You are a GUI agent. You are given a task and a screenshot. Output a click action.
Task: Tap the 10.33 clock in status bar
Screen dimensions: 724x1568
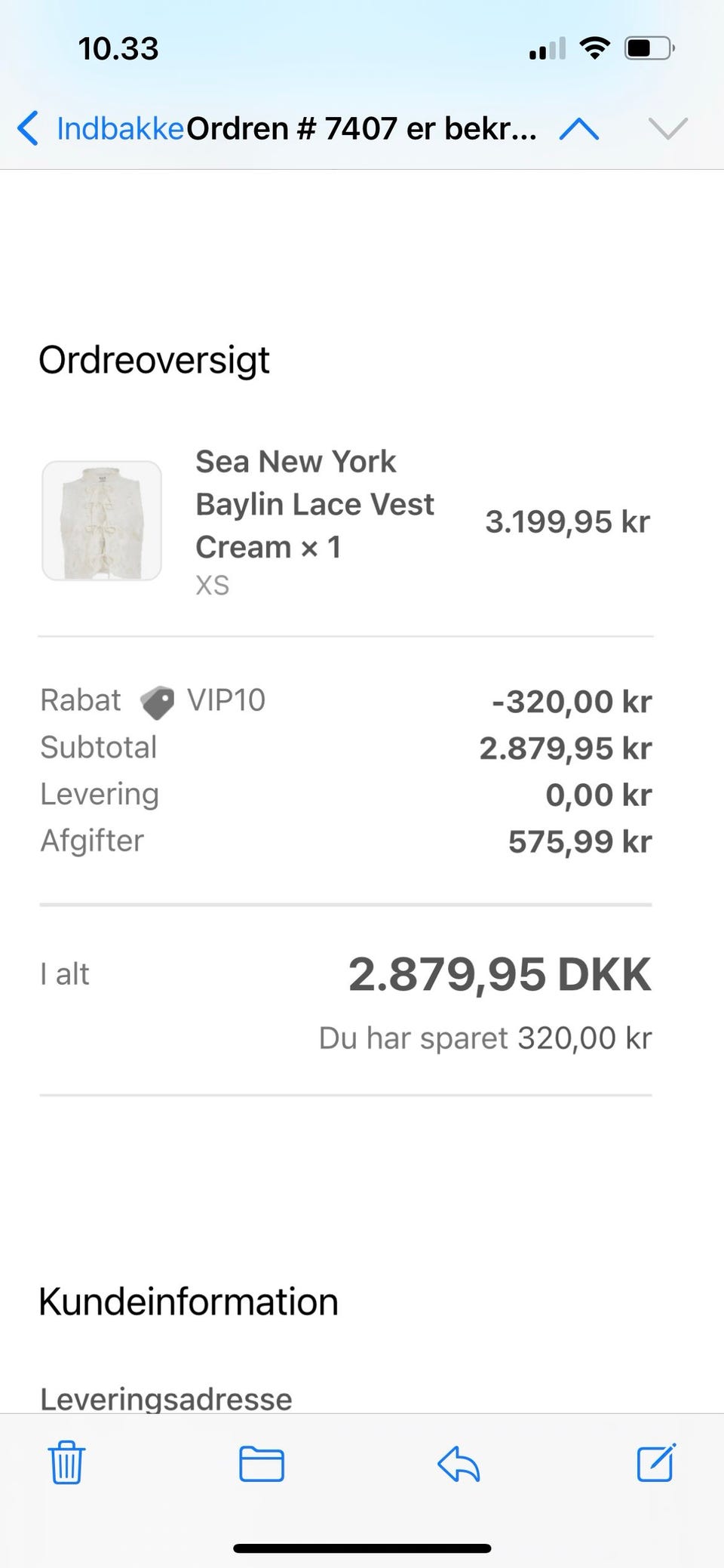[118, 49]
